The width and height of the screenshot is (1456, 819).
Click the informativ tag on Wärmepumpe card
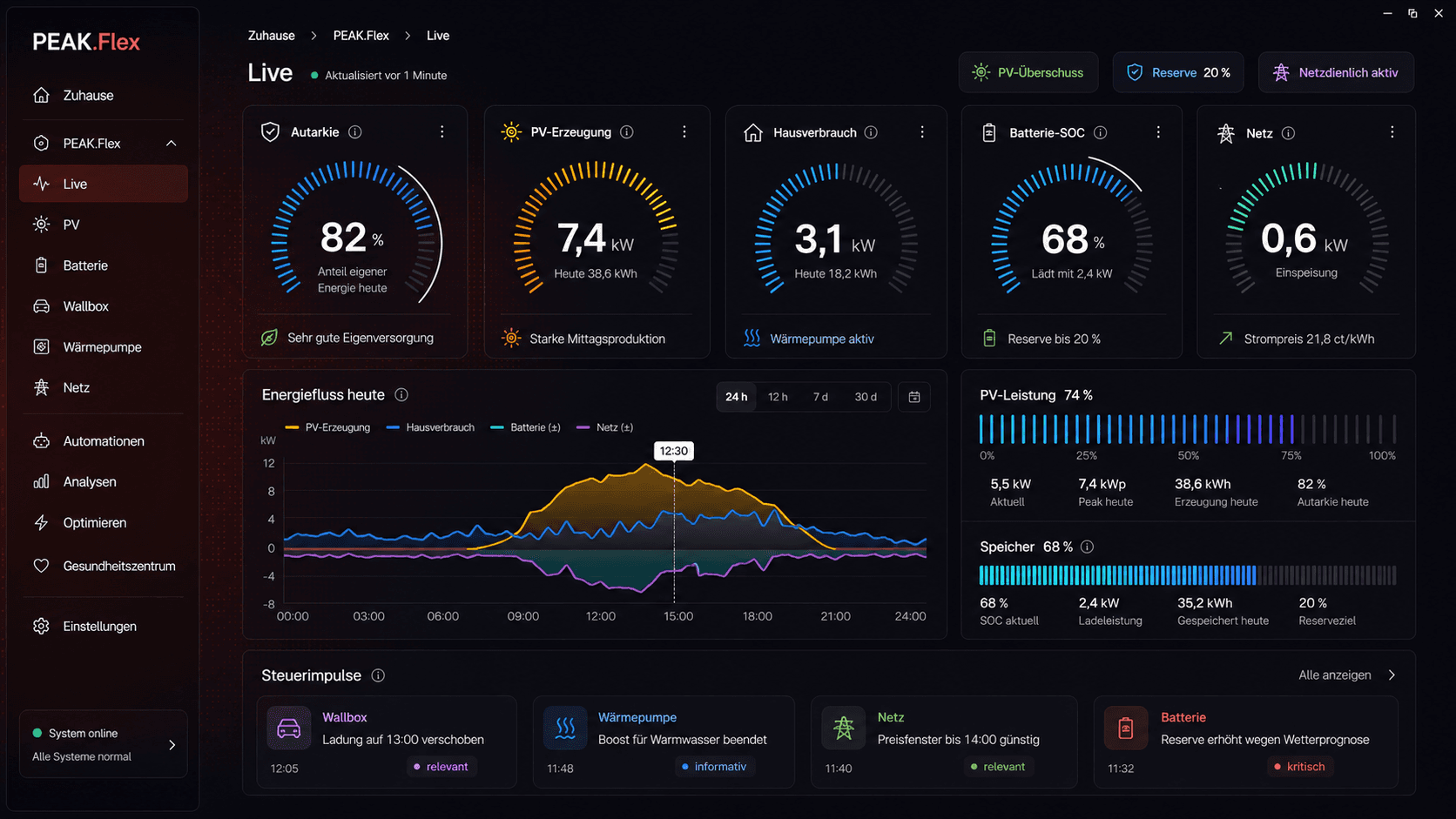click(x=714, y=767)
